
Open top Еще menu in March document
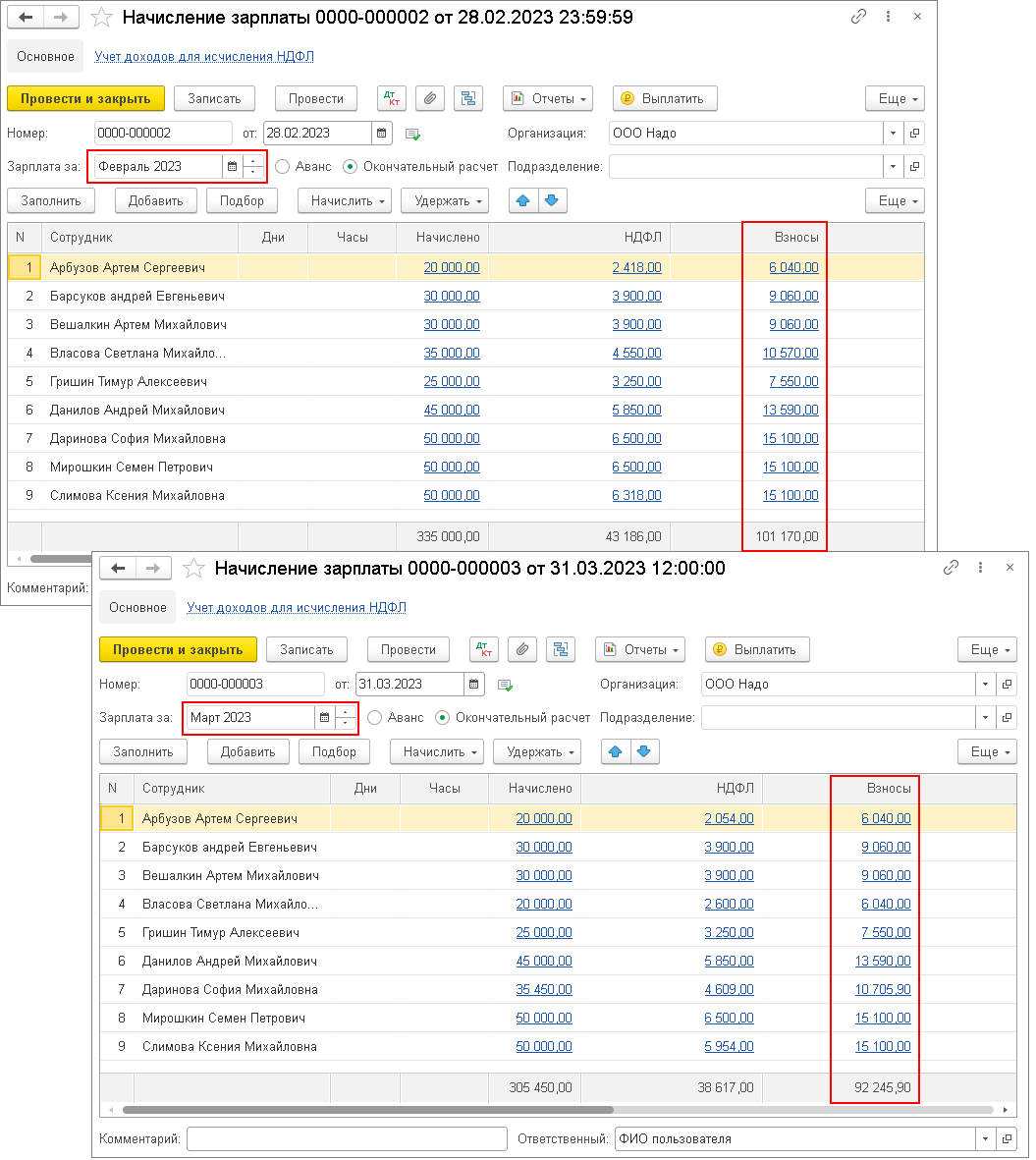[x=988, y=649]
